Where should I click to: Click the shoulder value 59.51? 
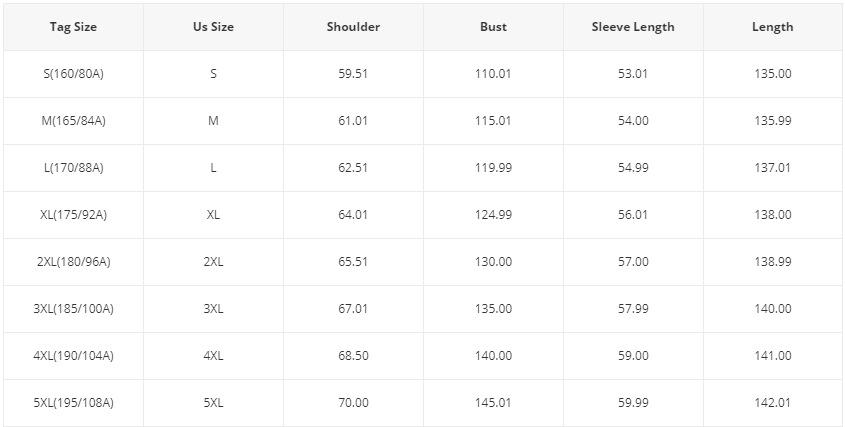pyautogui.click(x=353, y=74)
